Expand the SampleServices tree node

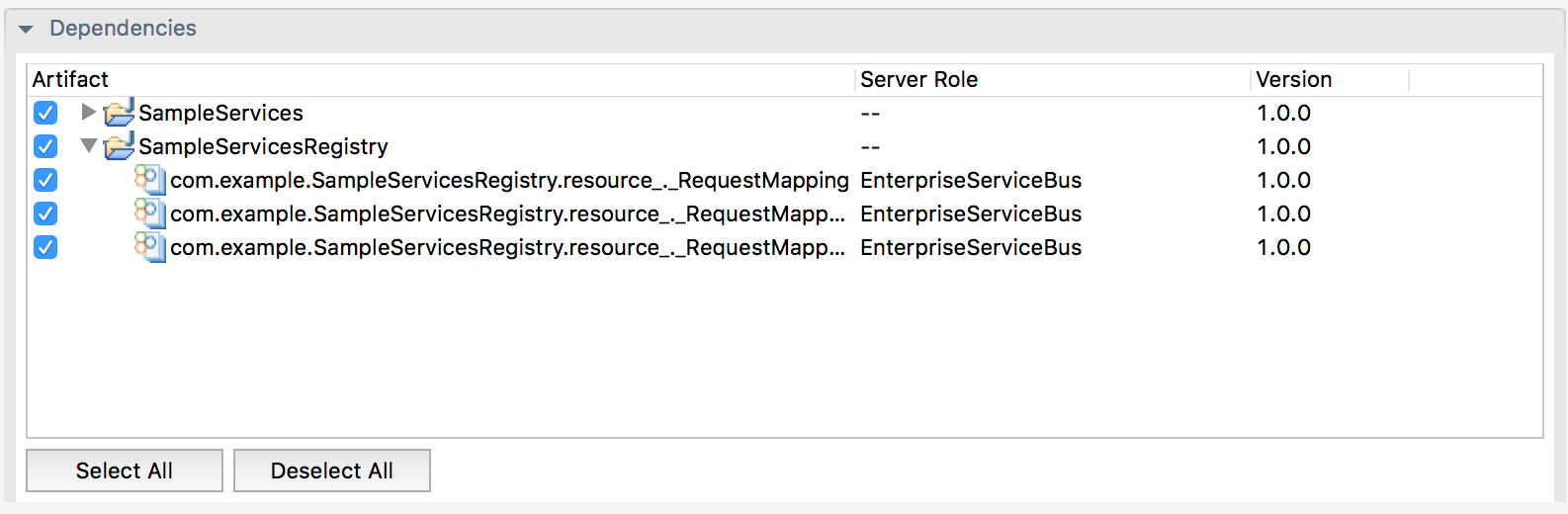pos(88,112)
